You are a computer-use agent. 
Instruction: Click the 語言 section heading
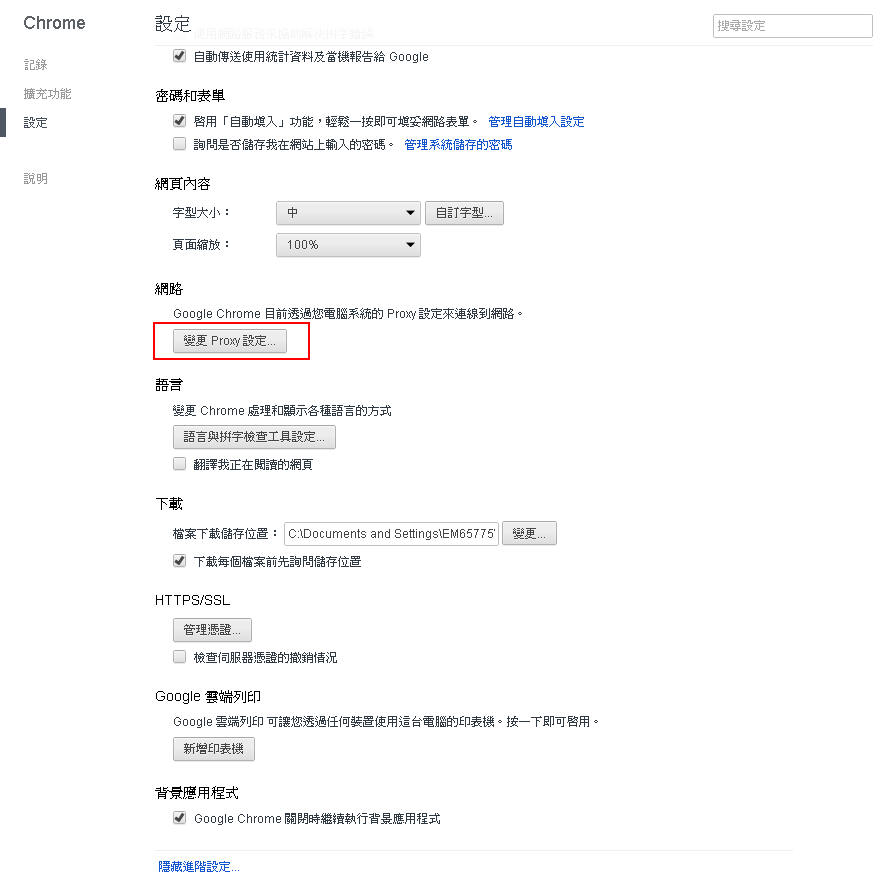[169, 385]
